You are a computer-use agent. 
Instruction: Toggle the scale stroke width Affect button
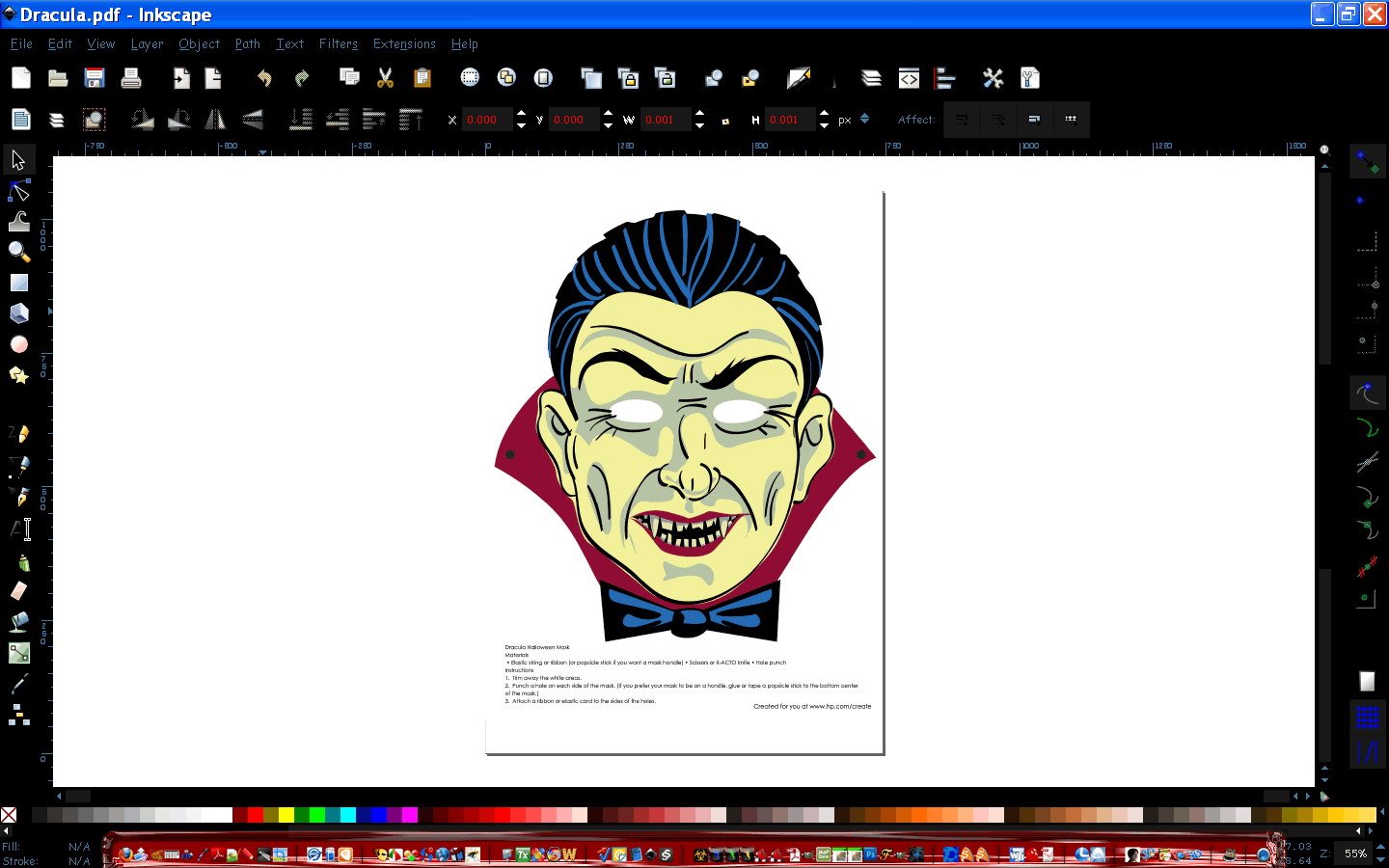click(x=962, y=120)
